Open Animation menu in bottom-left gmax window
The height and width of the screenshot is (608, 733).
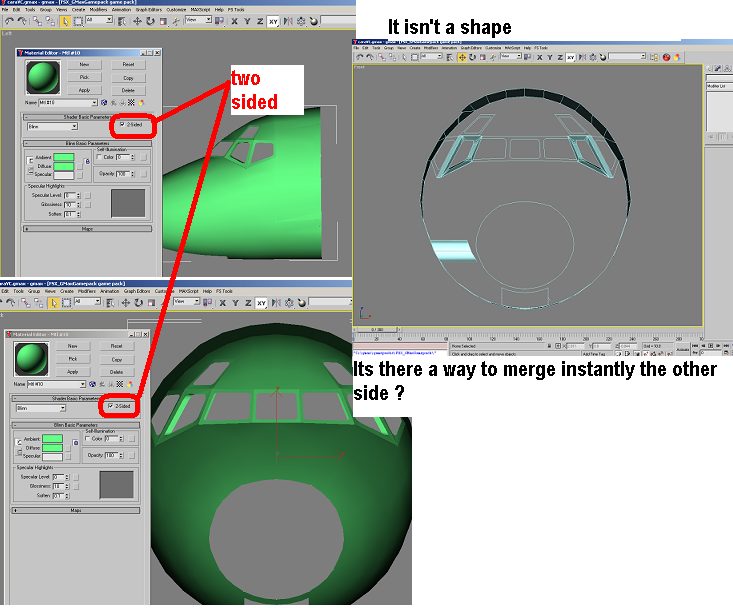tap(109, 291)
